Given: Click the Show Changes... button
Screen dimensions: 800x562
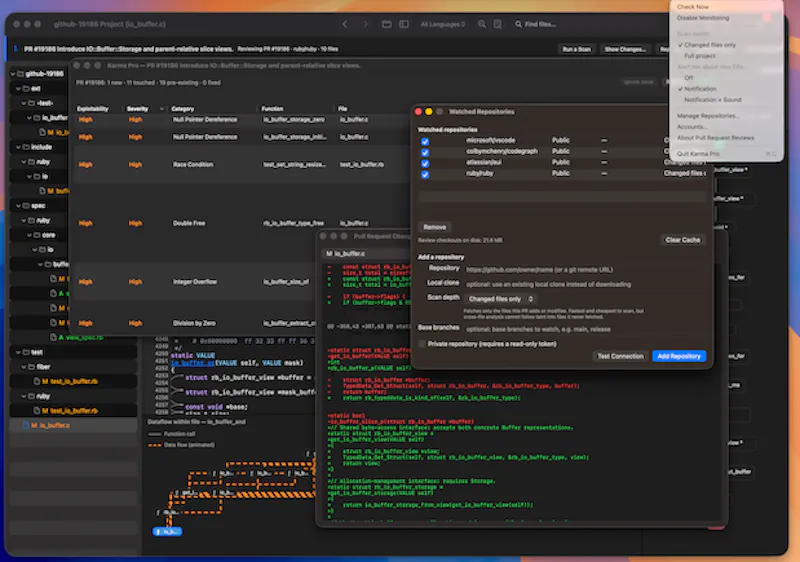Looking at the screenshot, I should (625, 49).
